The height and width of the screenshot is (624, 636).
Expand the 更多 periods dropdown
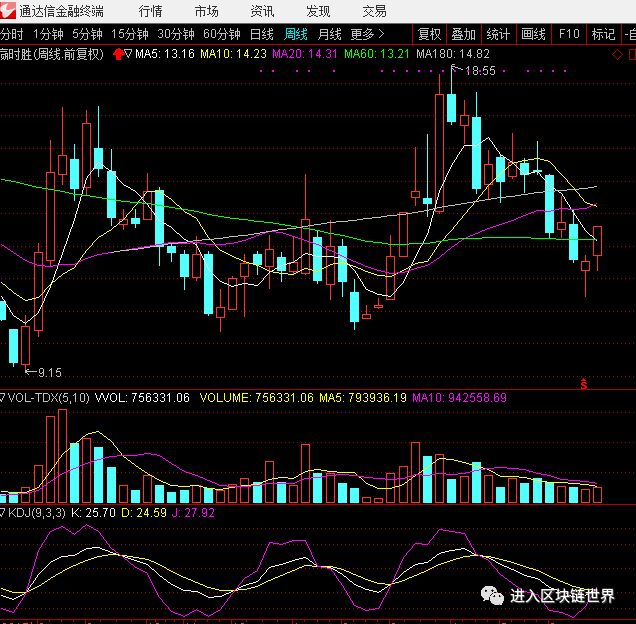coord(367,34)
